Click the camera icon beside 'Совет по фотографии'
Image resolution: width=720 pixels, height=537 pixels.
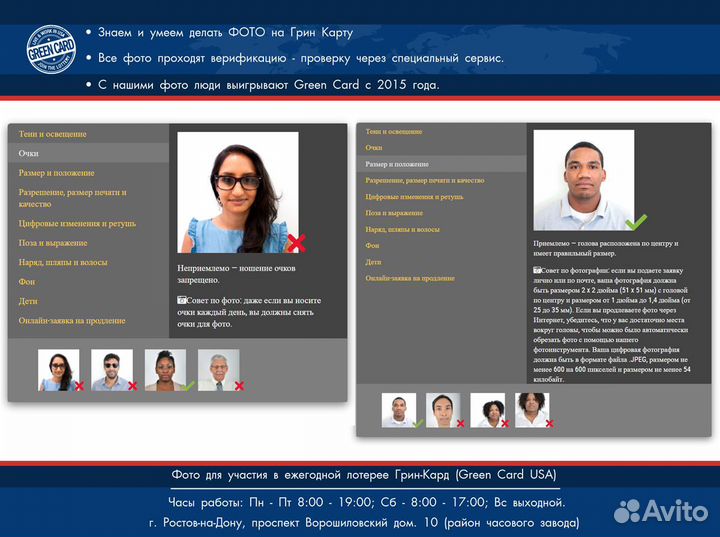pyautogui.click(x=537, y=270)
